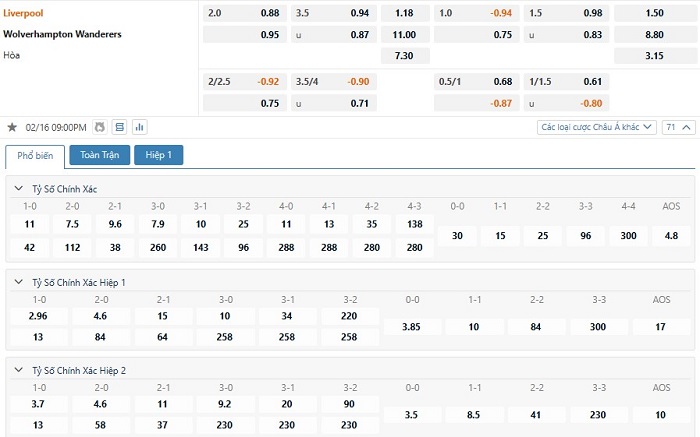Image resolution: width=700 pixels, height=437 pixels.
Task: Click the 'Hòa' draw label
Action: pyautogui.click(x=12, y=55)
